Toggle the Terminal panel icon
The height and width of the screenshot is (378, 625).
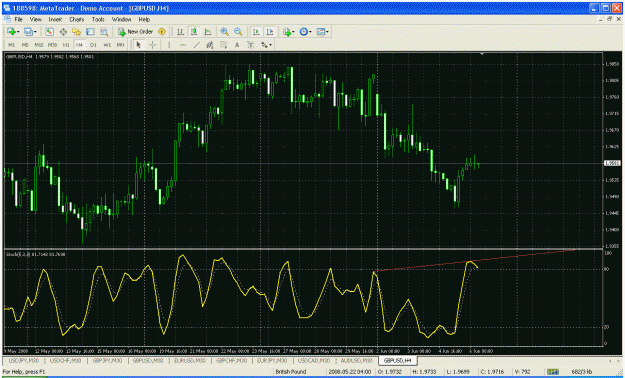90,32
